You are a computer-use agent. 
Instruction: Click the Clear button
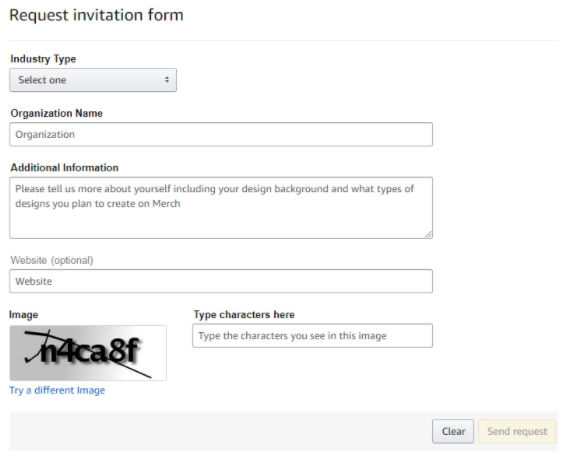[453, 431]
